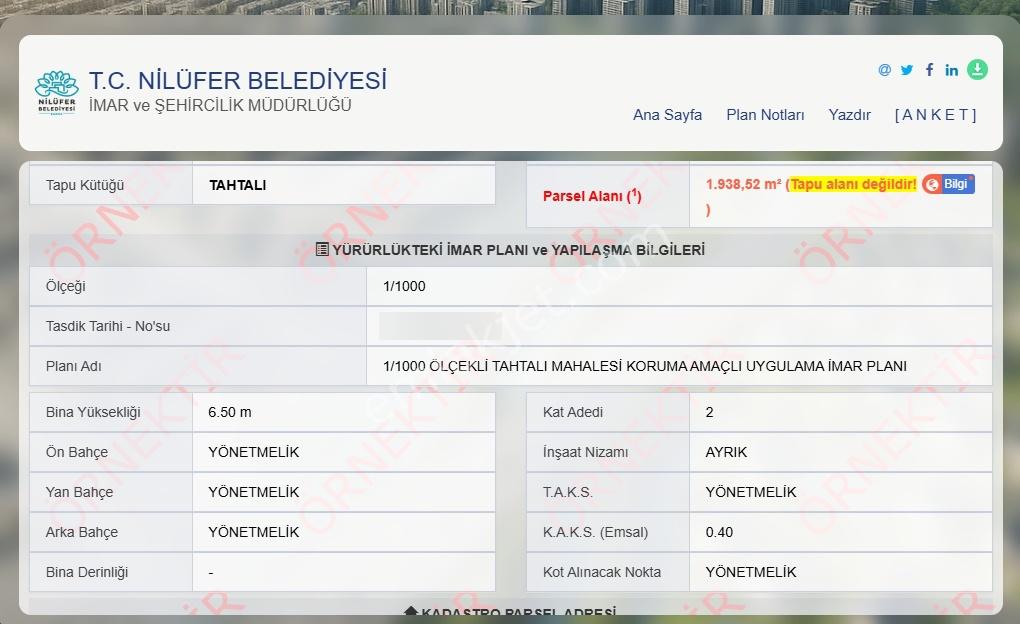This screenshot has height=624, width=1020.
Task: Open the [ANKET] survey link
Action: tap(935, 115)
